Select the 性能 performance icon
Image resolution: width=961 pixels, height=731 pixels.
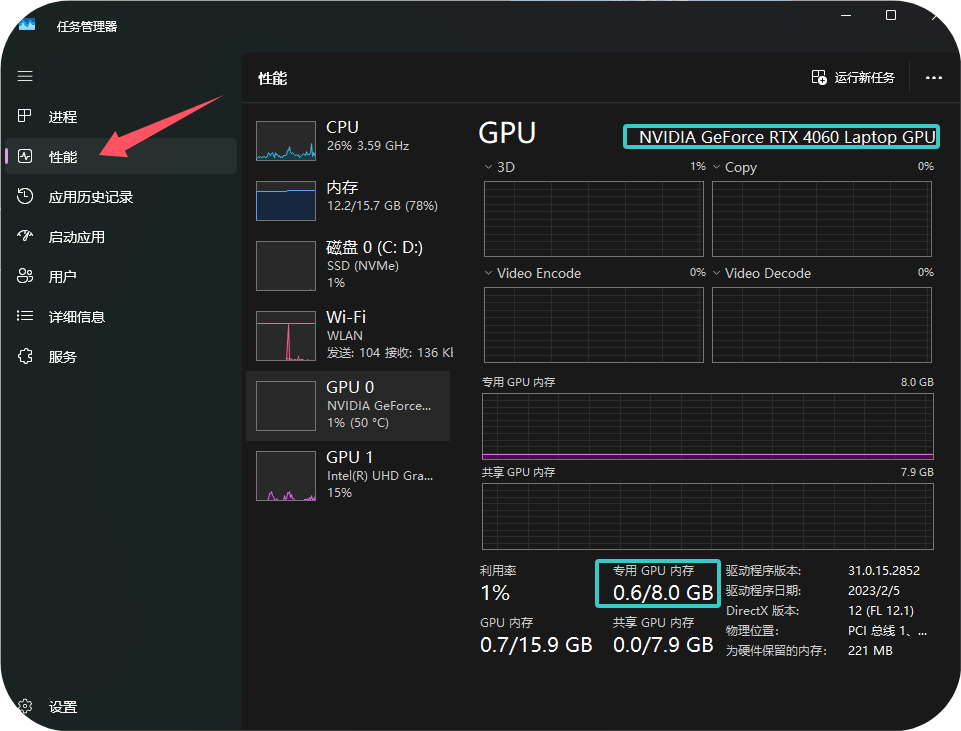(x=25, y=156)
